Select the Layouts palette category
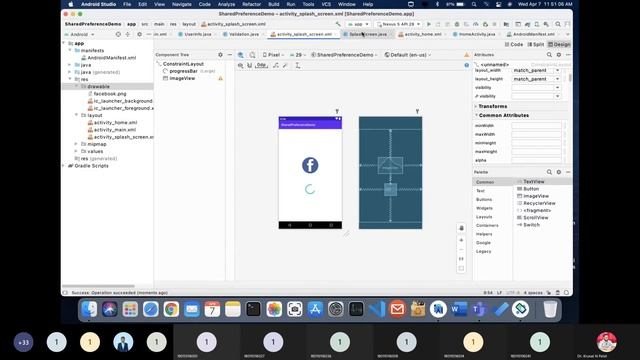This screenshot has width=640, height=360. click(484, 217)
